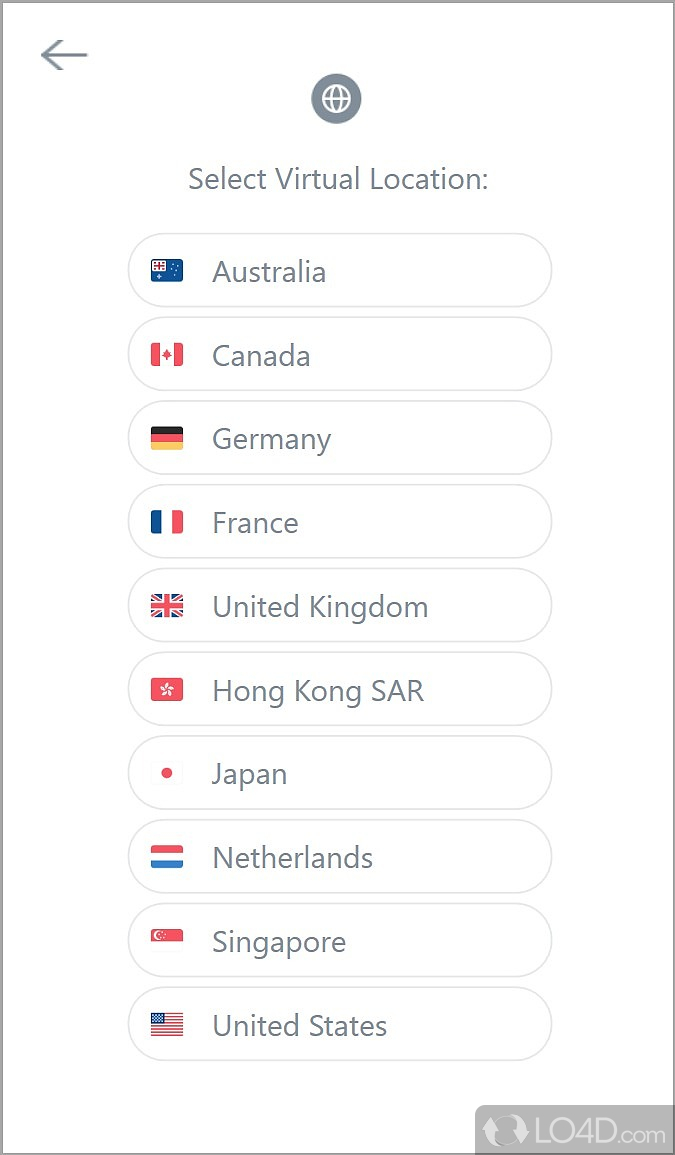Connect via United States location
This screenshot has width=675, height=1155.
(340, 1025)
